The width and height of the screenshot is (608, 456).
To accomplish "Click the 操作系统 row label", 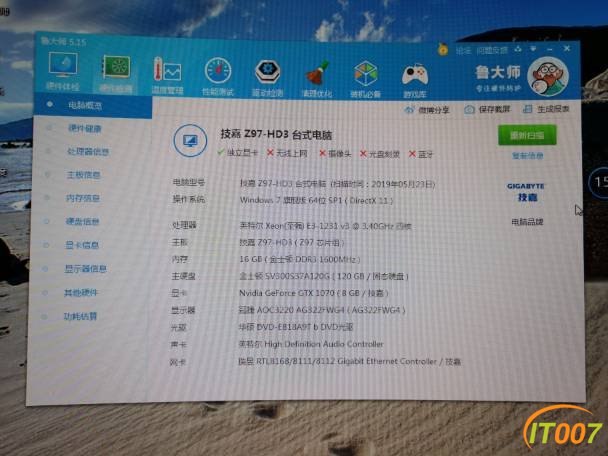I will [x=188, y=200].
